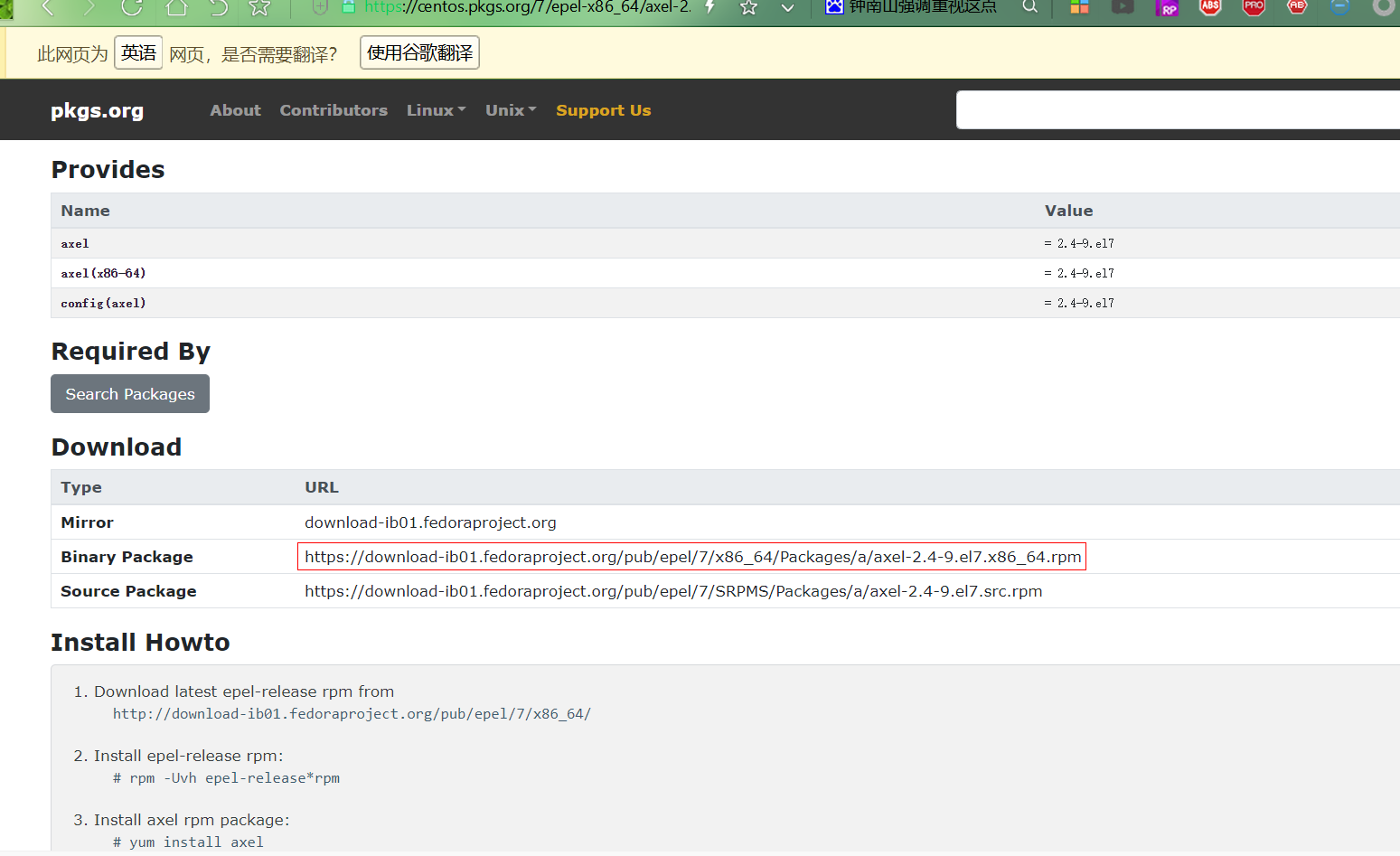1400x856 pixels.
Task: Click the config(axel) provides row name
Action: (x=103, y=303)
